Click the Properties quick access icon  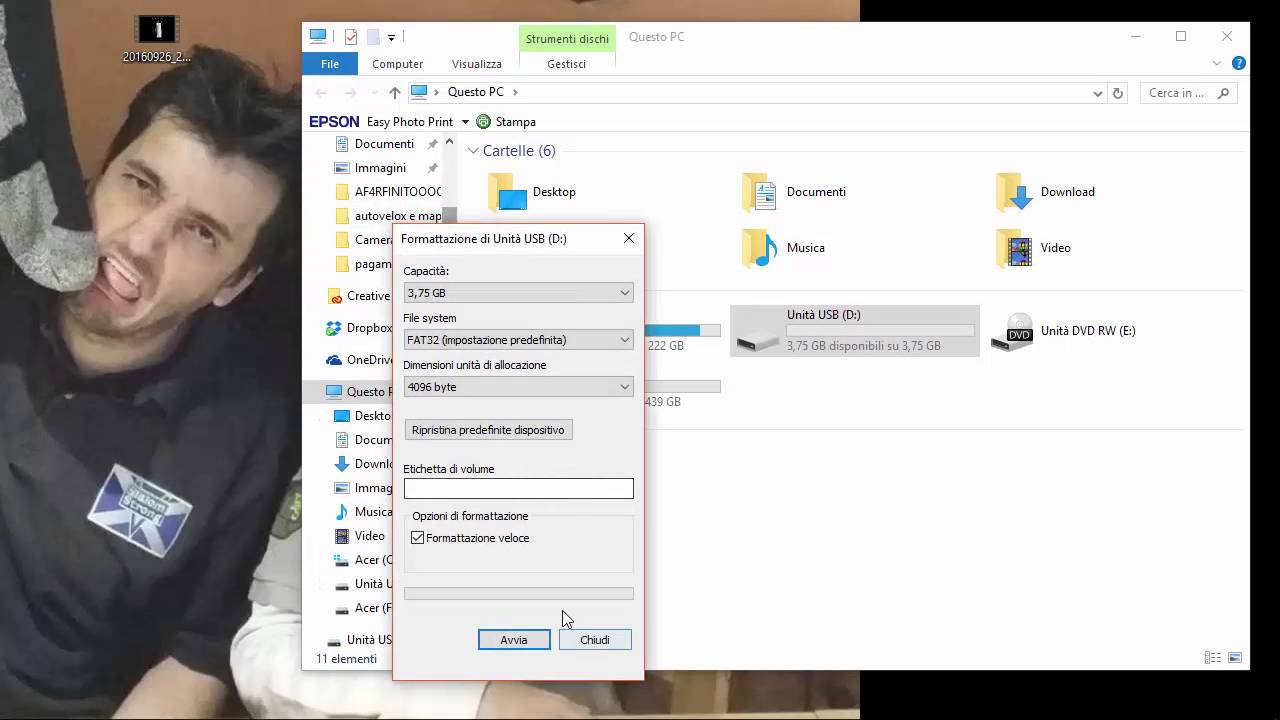(x=350, y=37)
